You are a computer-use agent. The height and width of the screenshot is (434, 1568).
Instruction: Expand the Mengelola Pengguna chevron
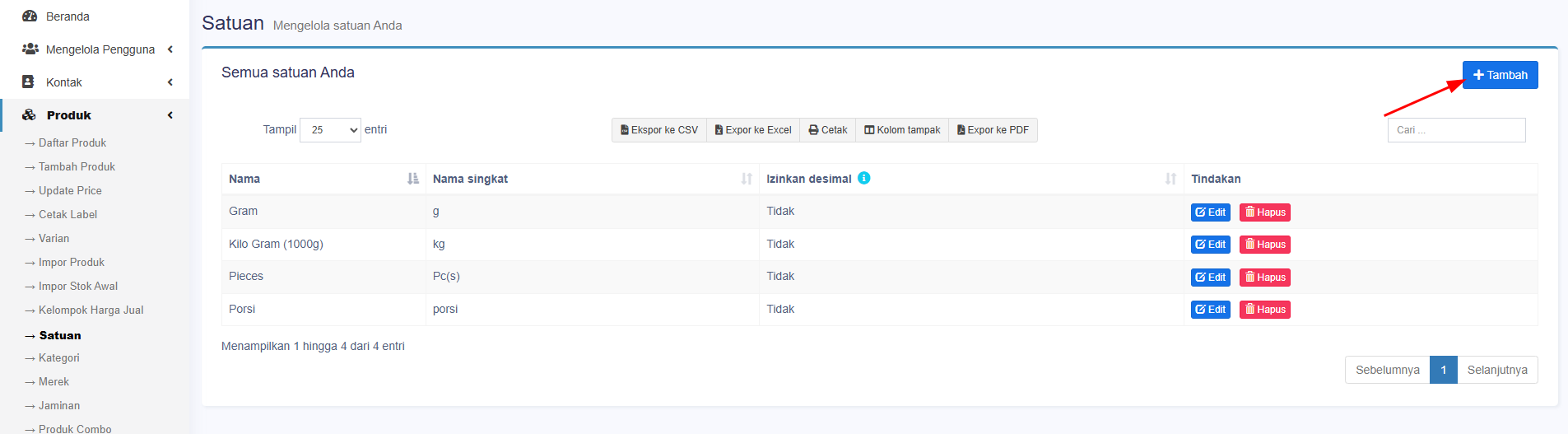click(x=170, y=49)
